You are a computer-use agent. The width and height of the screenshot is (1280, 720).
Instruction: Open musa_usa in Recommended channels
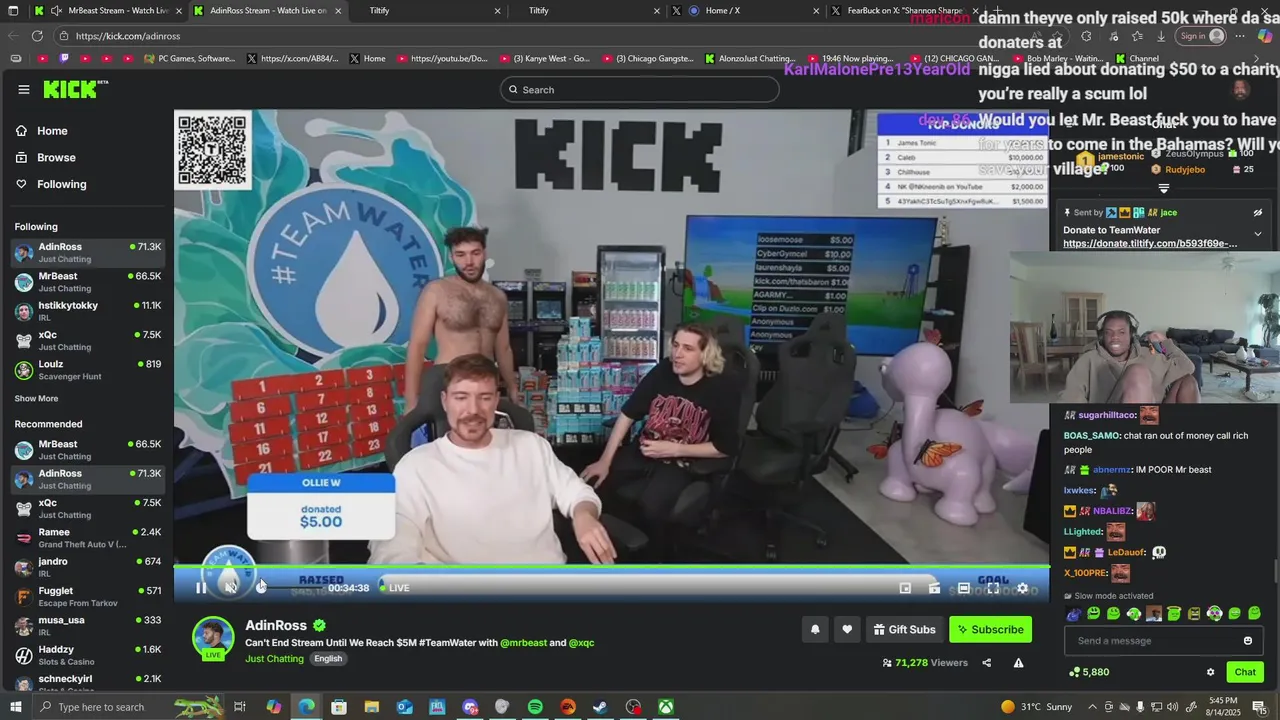pyautogui.click(x=88, y=626)
